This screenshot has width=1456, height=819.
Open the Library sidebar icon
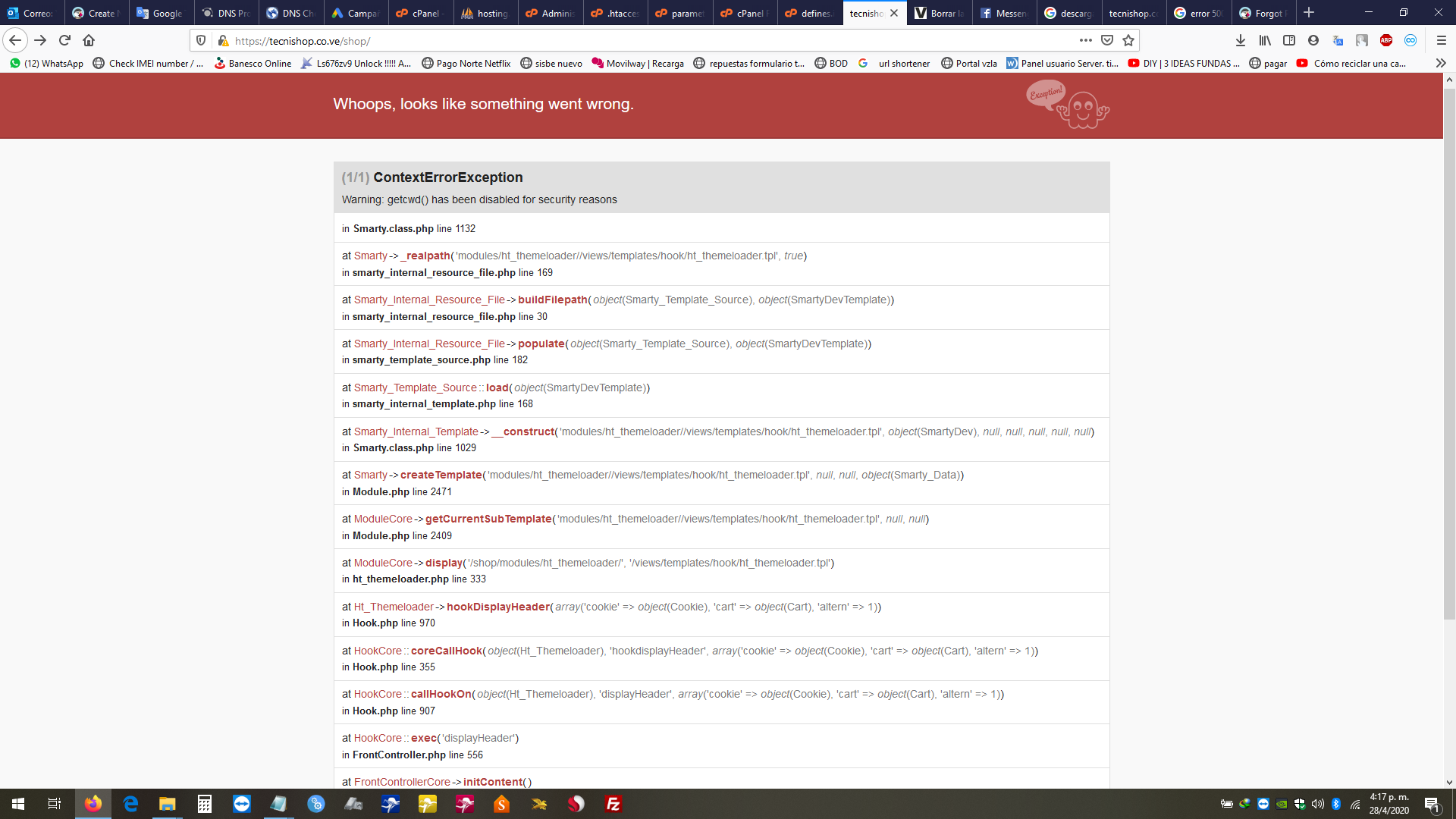(1265, 40)
